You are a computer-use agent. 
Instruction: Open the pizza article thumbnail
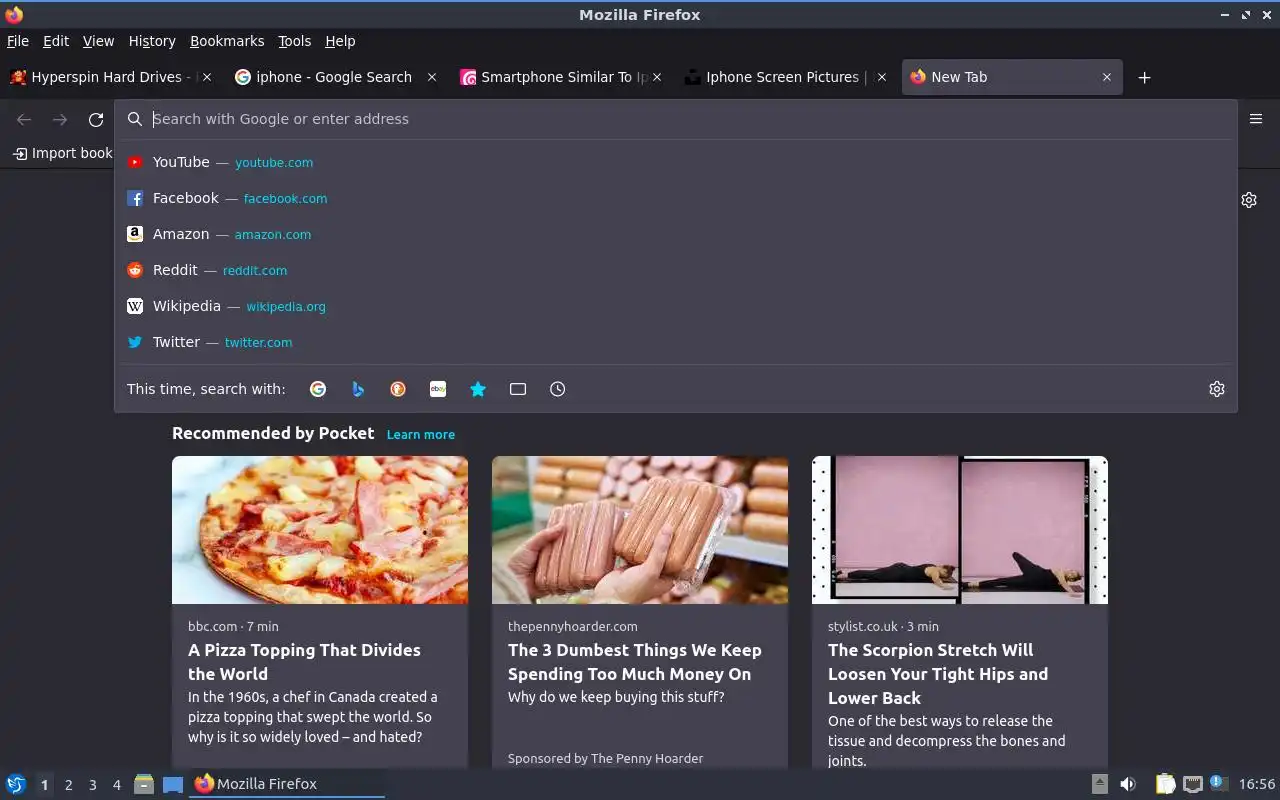pos(320,530)
